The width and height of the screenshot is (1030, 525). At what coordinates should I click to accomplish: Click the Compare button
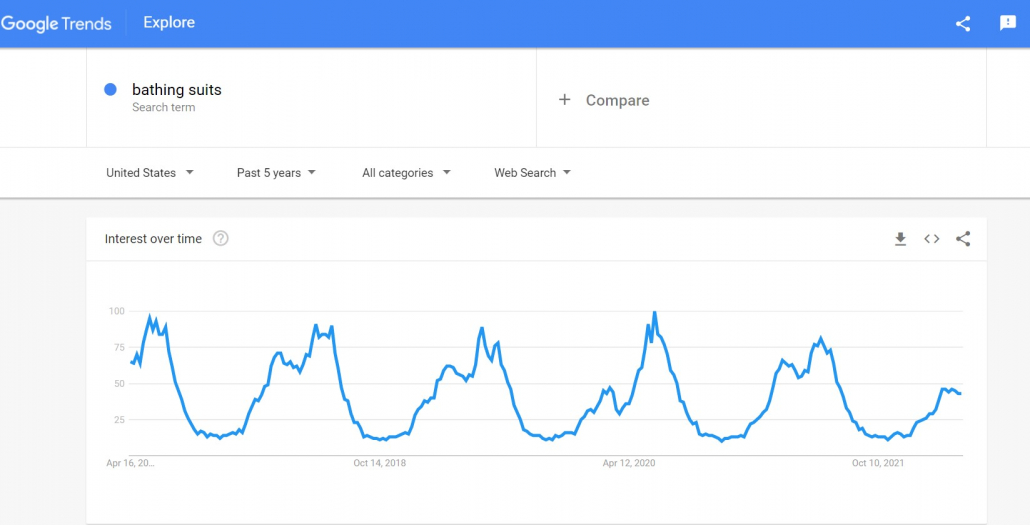point(604,100)
